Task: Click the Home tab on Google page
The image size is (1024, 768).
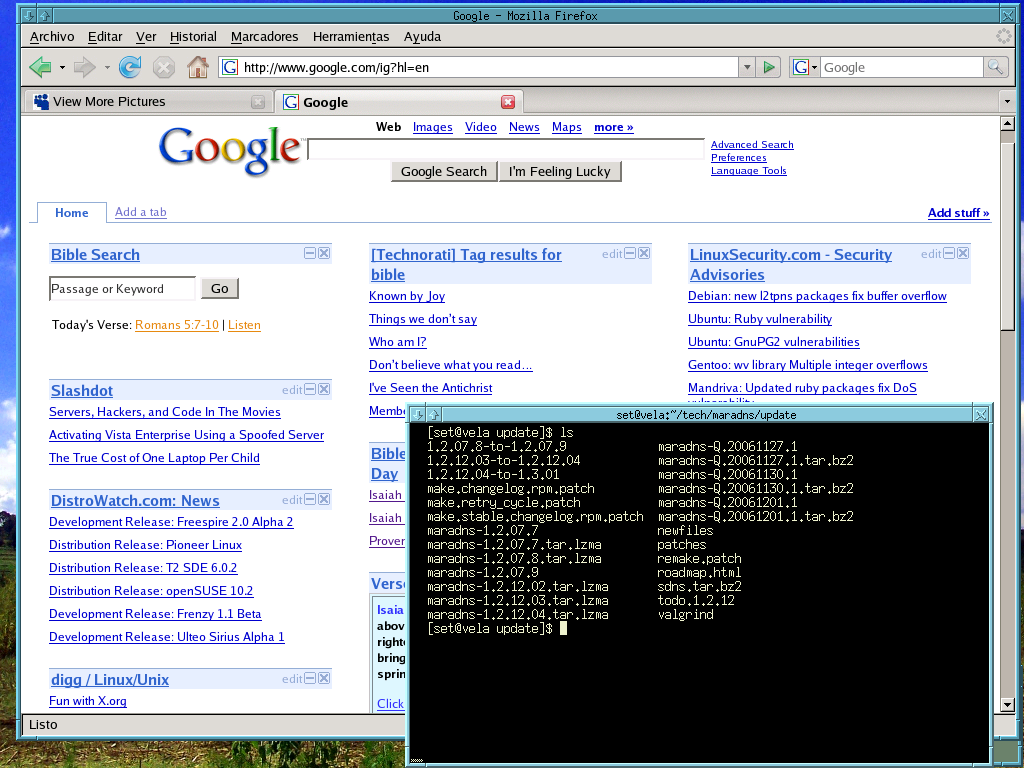Action: click(71, 213)
